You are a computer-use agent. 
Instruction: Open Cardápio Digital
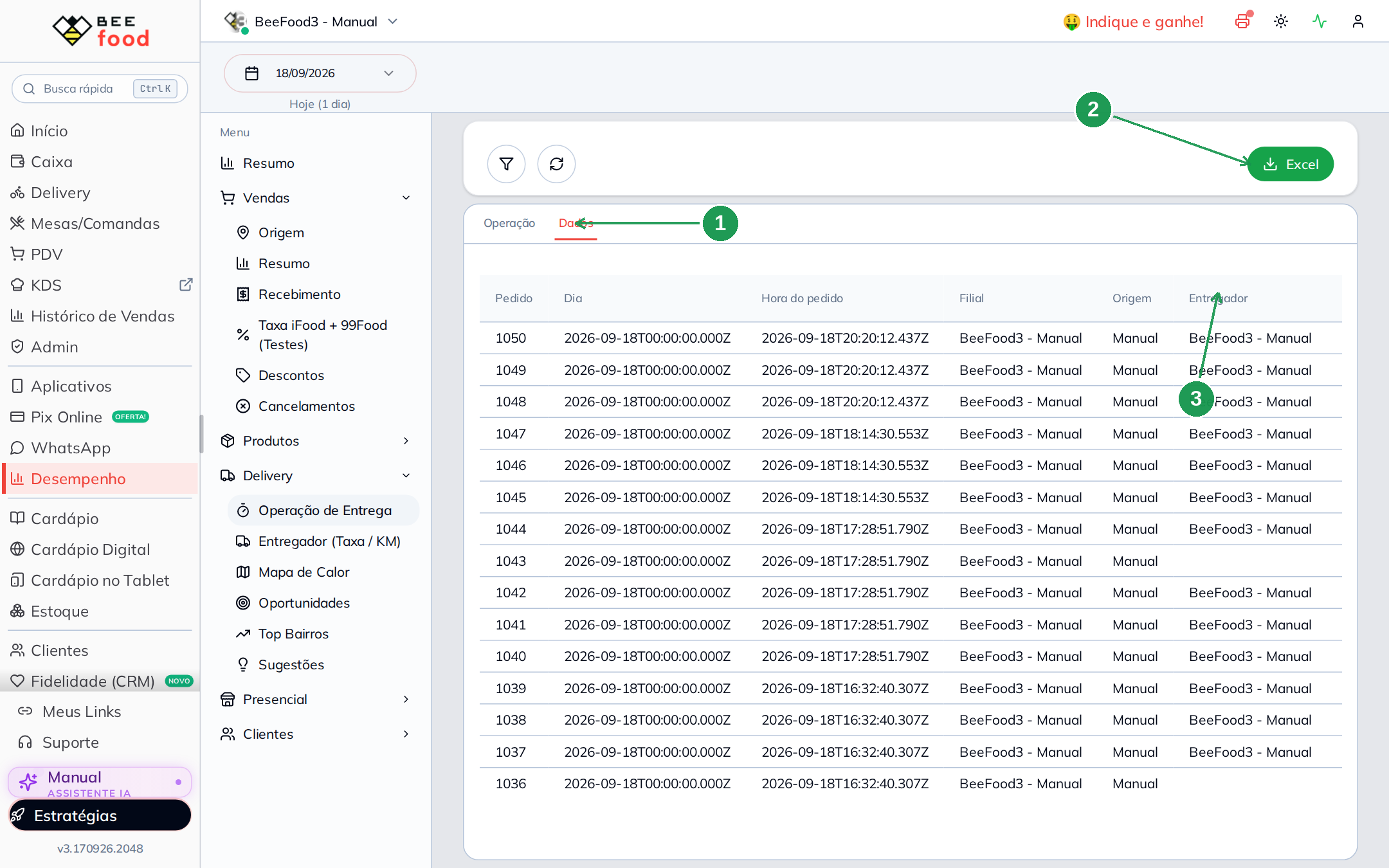[x=100, y=549]
